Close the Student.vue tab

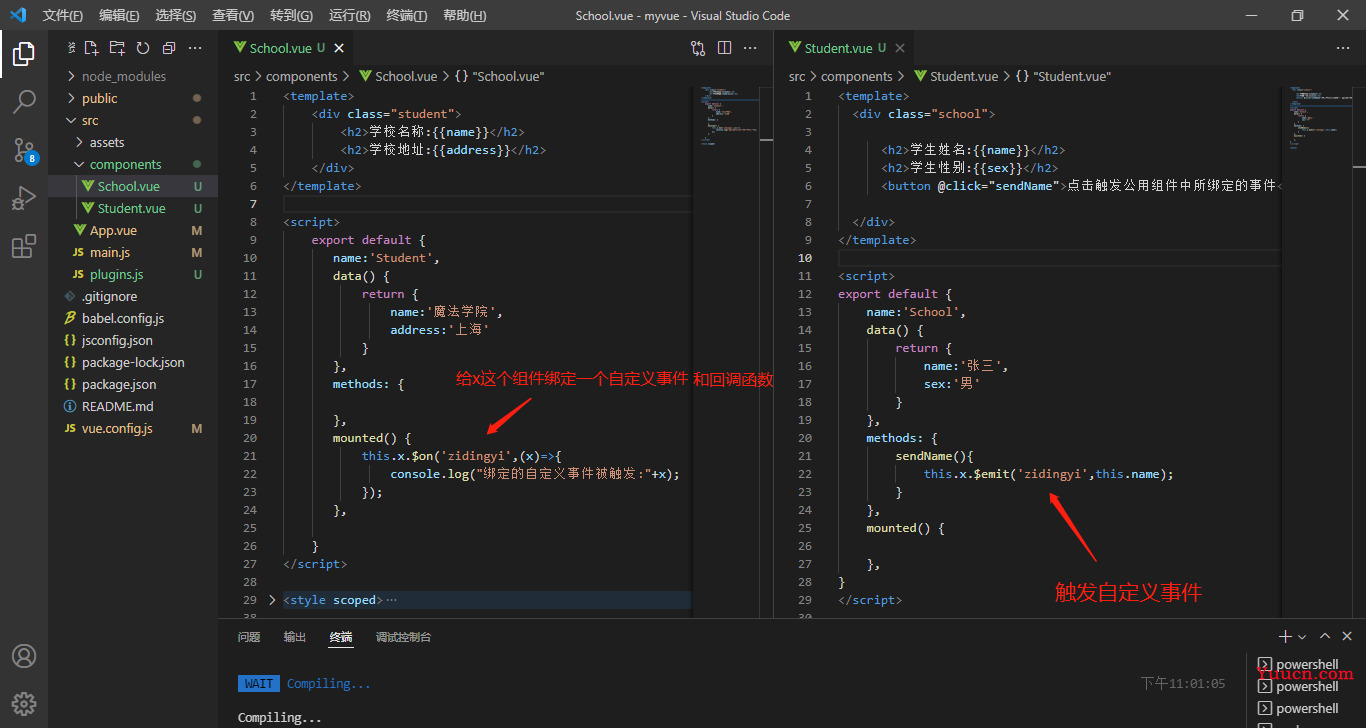(x=901, y=48)
